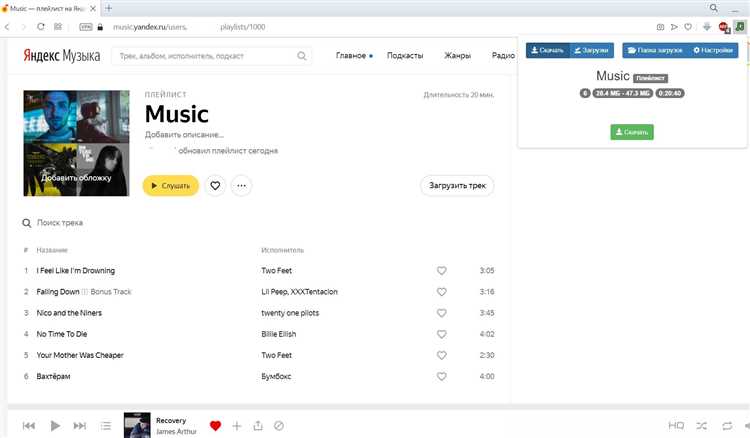Open James Arthur artist in player
Screen dimensions: 750x438
point(176,431)
